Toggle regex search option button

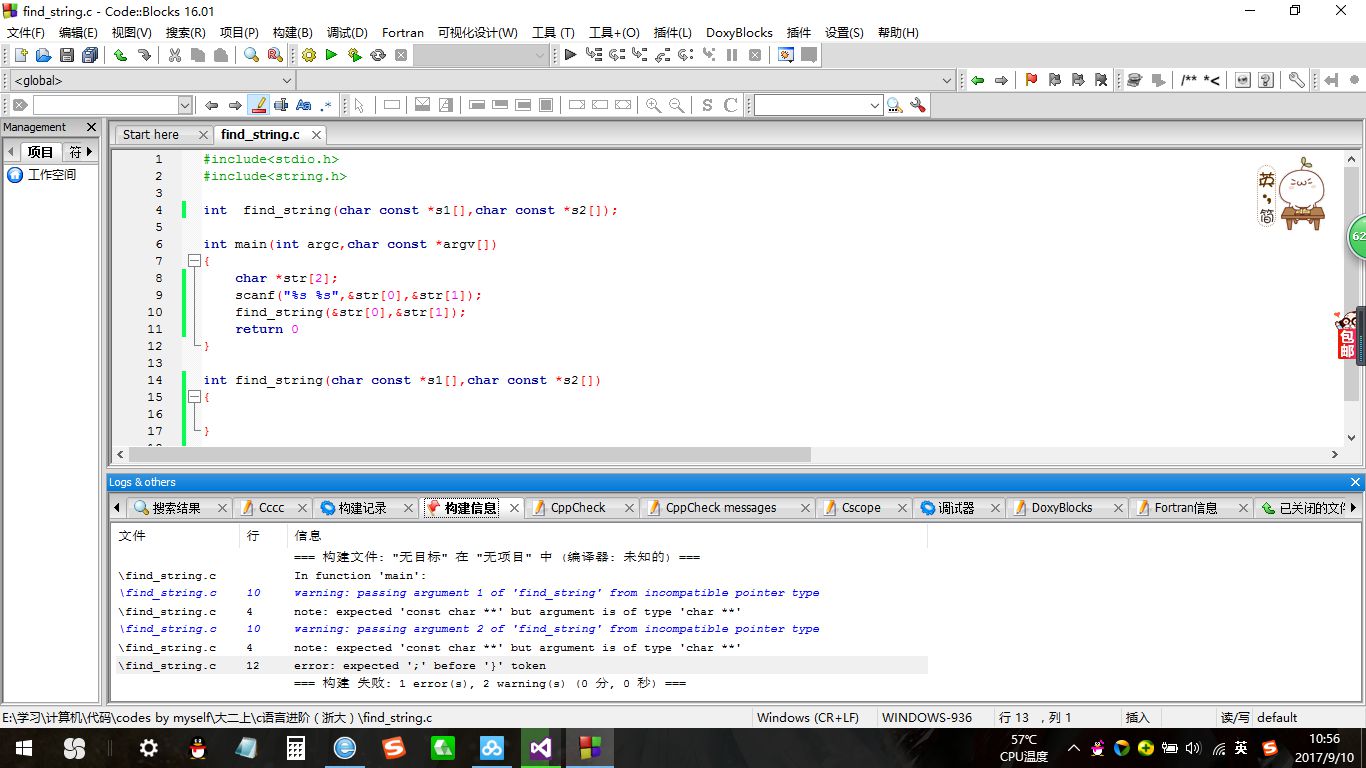pyautogui.click(x=326, y=105)
